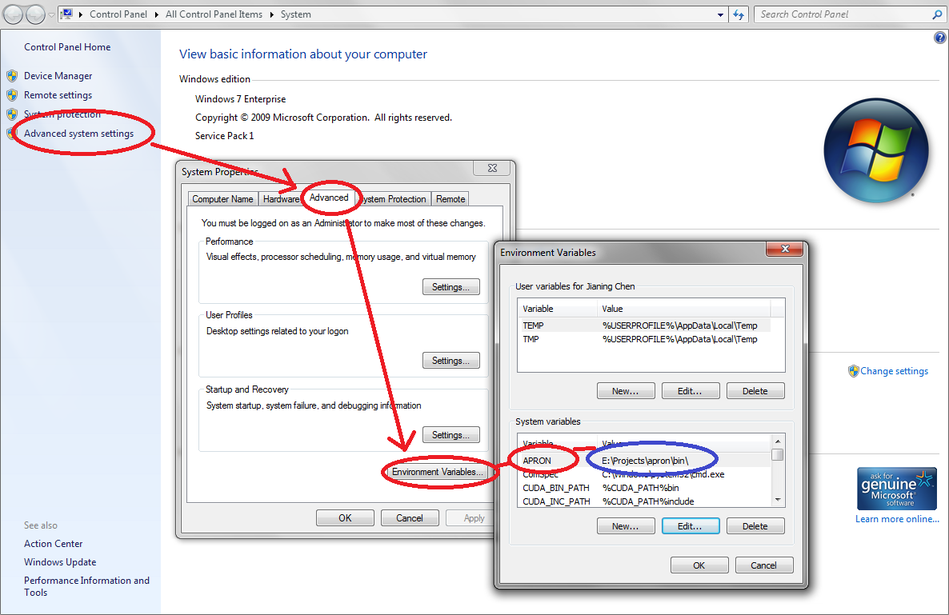Viewport: 949px width, 615px height.
Task: Click the Forward navigation arrow button
Action: (36, 14)
